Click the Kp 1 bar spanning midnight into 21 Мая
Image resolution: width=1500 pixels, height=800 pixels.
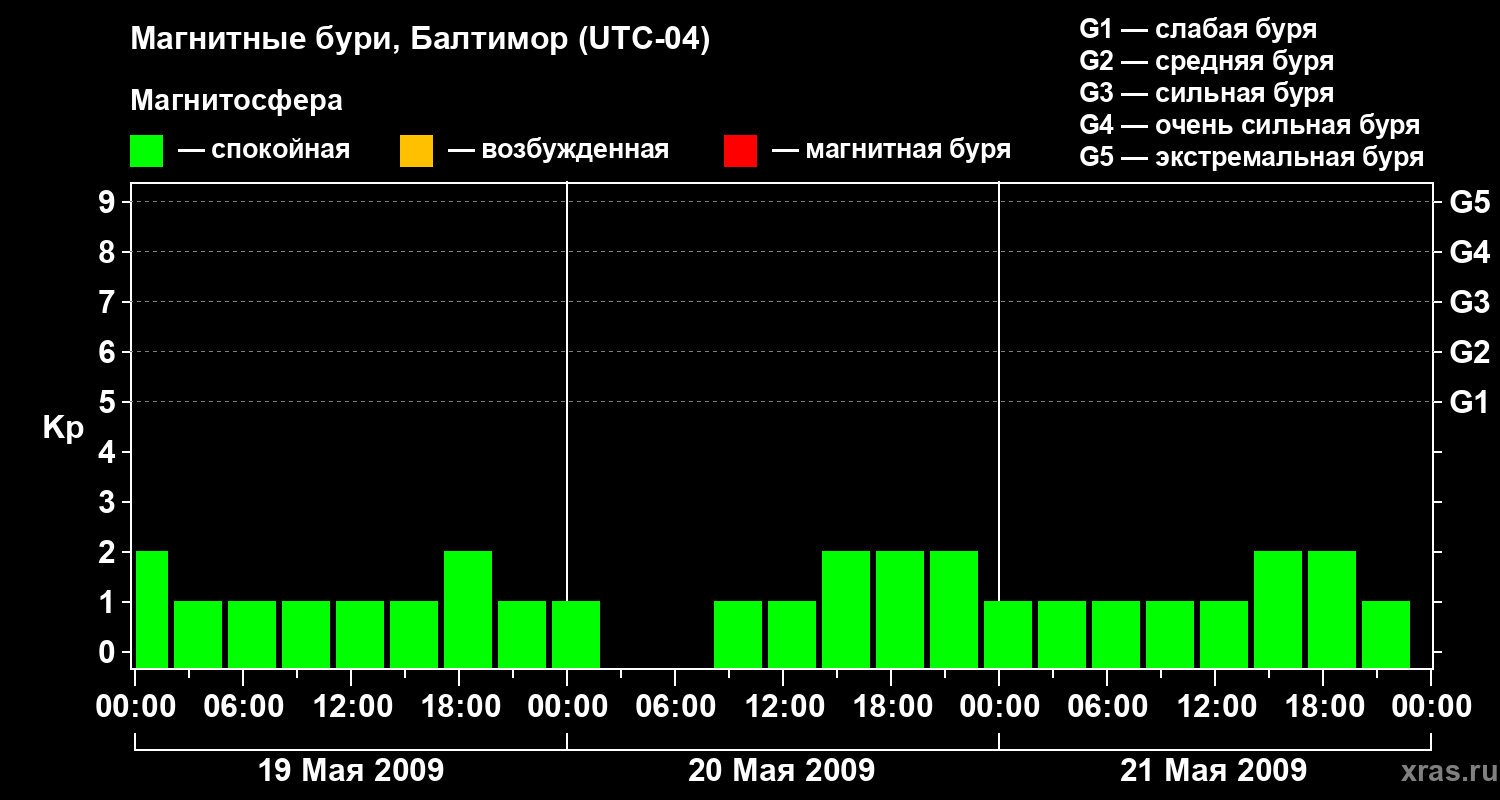click(1008, 634)
